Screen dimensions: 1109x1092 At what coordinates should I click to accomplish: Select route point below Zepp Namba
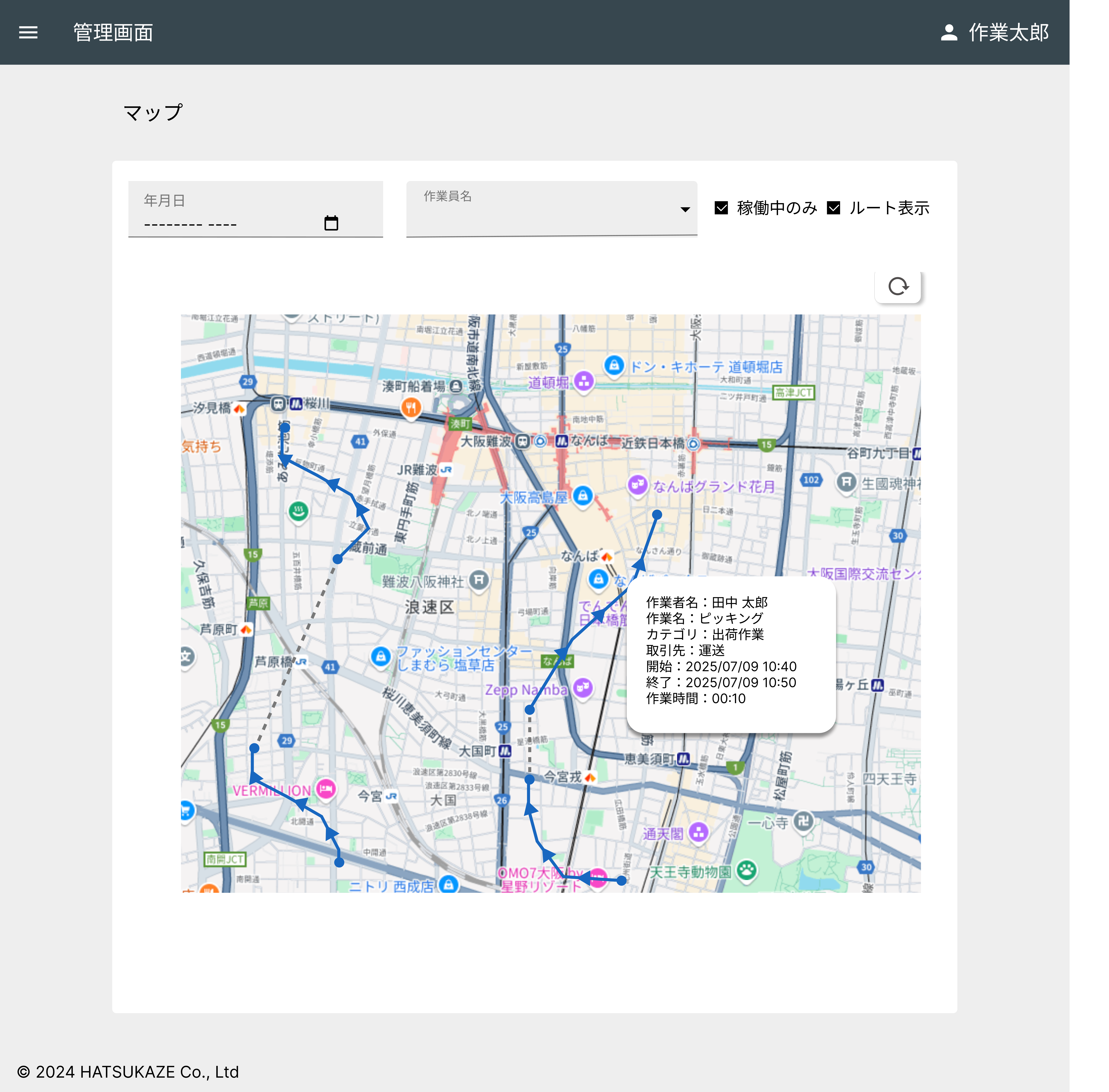click(x=530, y=710)
